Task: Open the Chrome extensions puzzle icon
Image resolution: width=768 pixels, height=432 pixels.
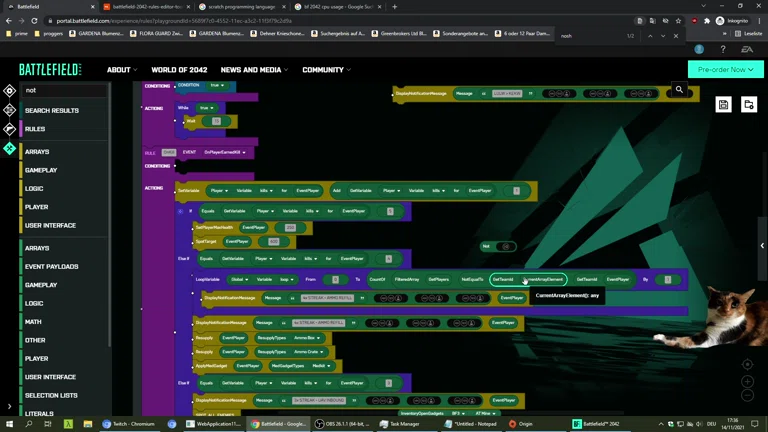Action: [x=707, y=21]
